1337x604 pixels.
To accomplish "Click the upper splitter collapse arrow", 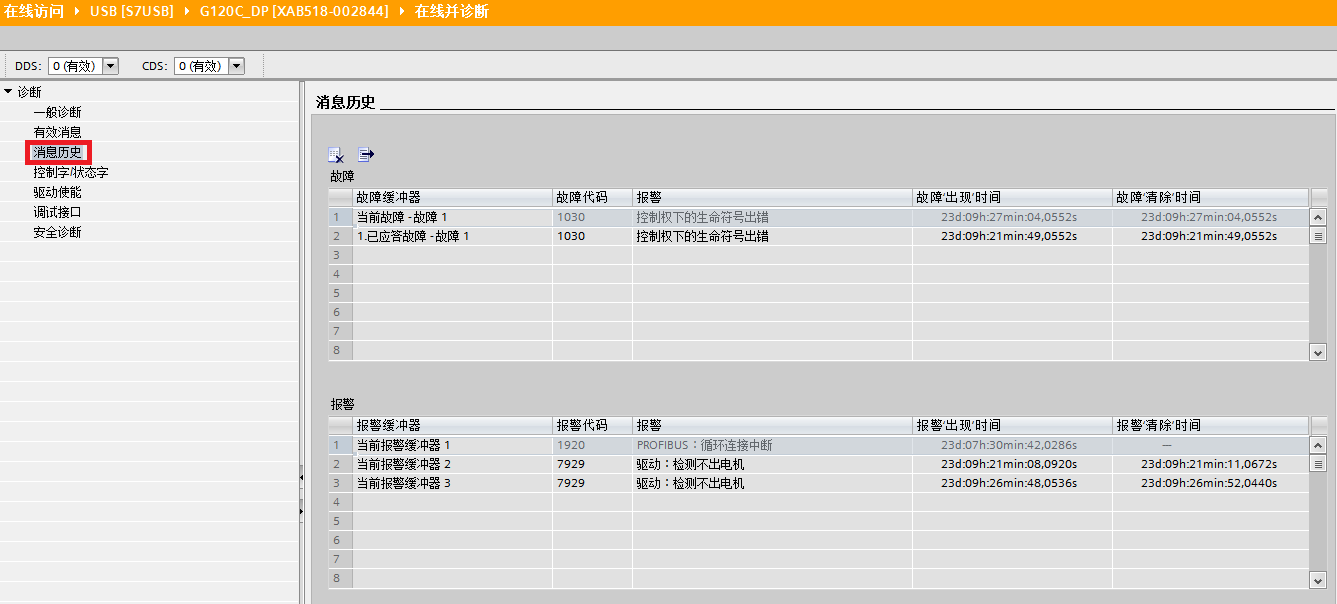I will point(301,479).
